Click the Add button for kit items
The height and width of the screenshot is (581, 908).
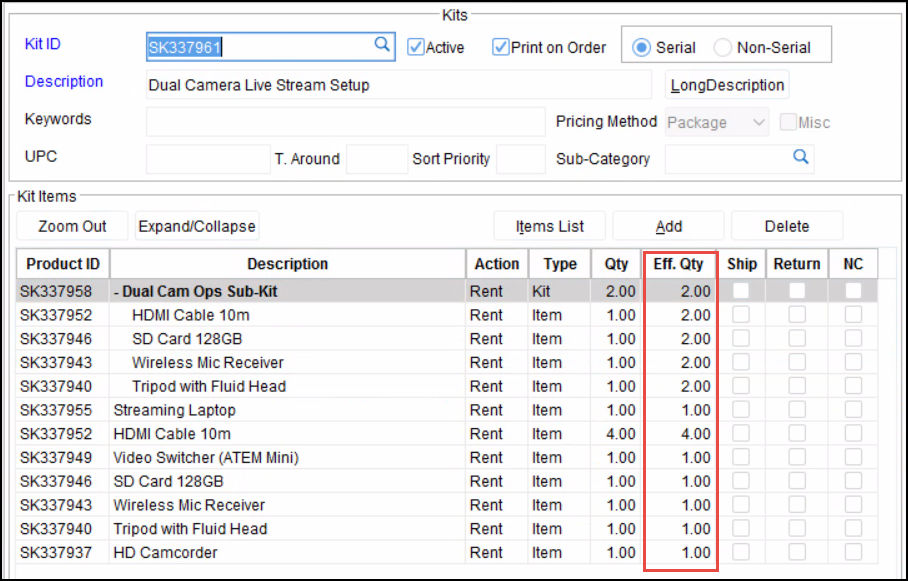[668, 226]
